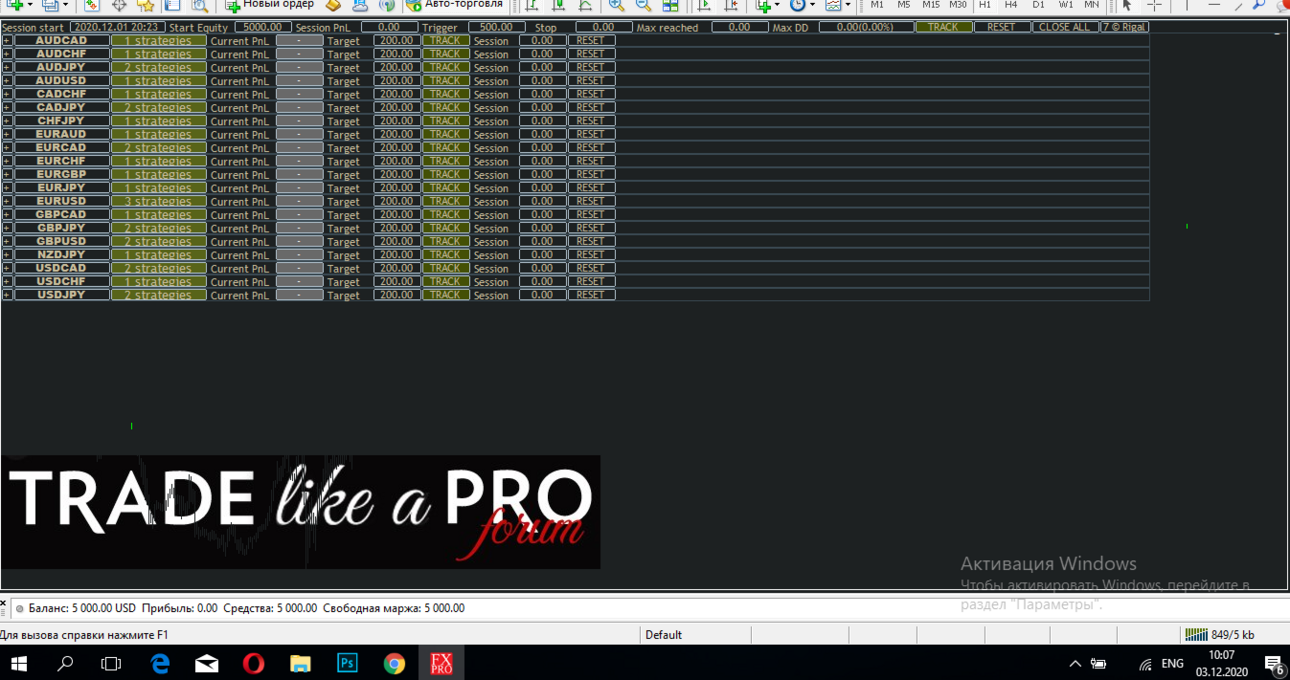Click the 2 strategies button for GBPUSD

(158, 241)
